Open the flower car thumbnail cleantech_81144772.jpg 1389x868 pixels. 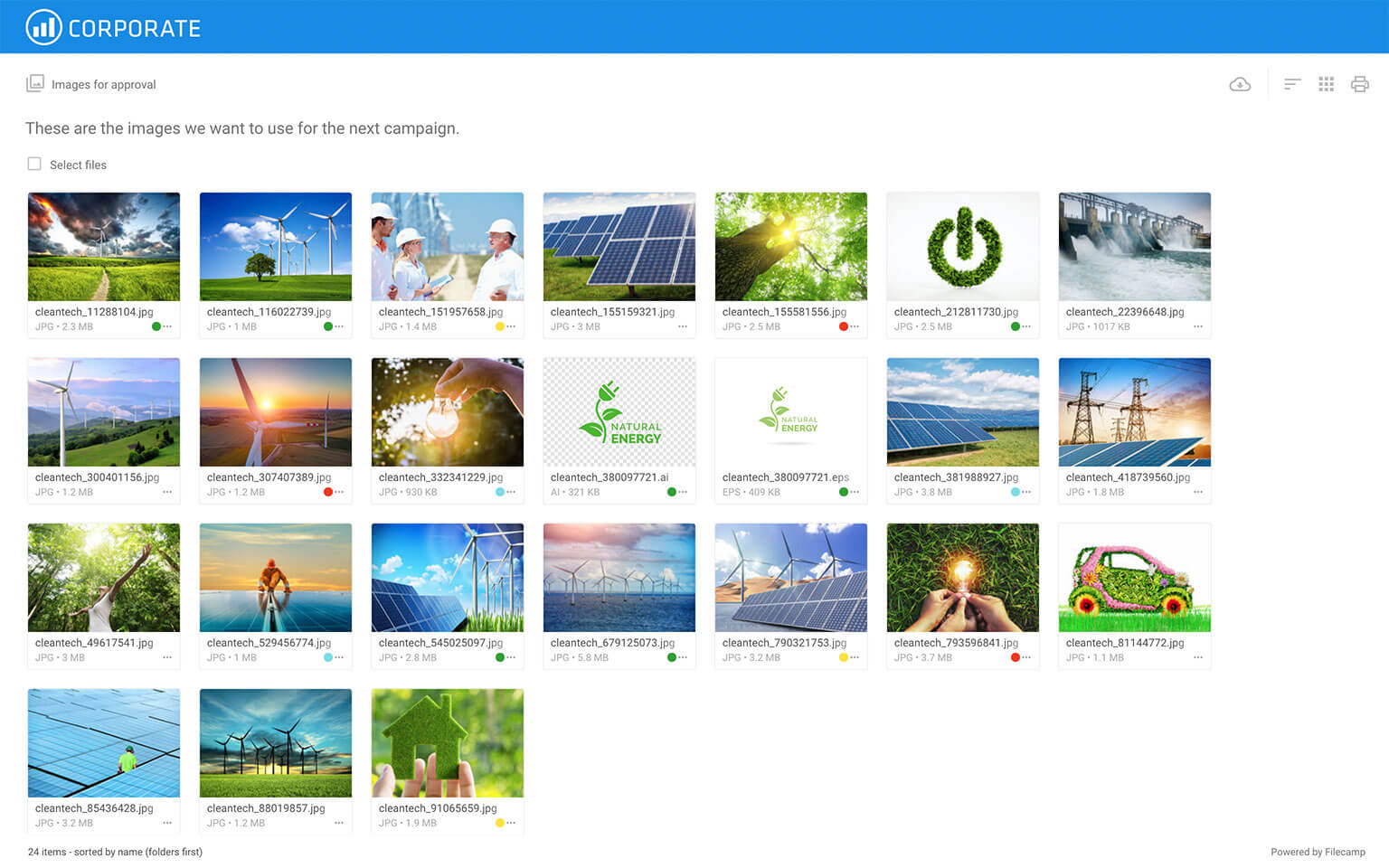[x=1134, y=578]
